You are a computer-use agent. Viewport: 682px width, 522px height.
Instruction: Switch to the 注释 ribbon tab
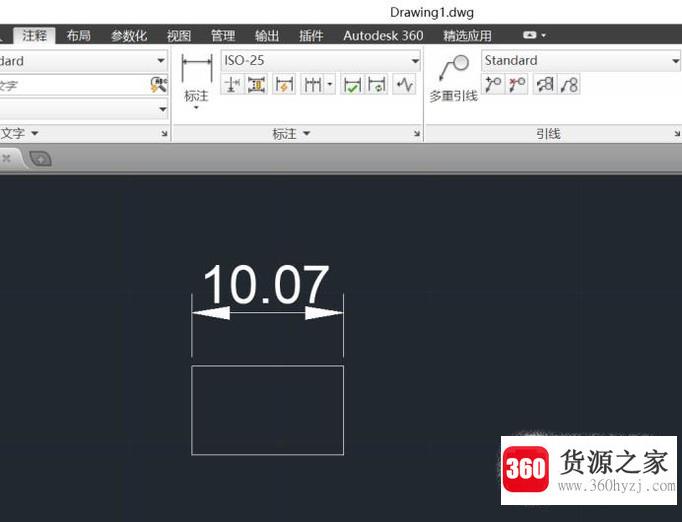click(x=34, y=35)
